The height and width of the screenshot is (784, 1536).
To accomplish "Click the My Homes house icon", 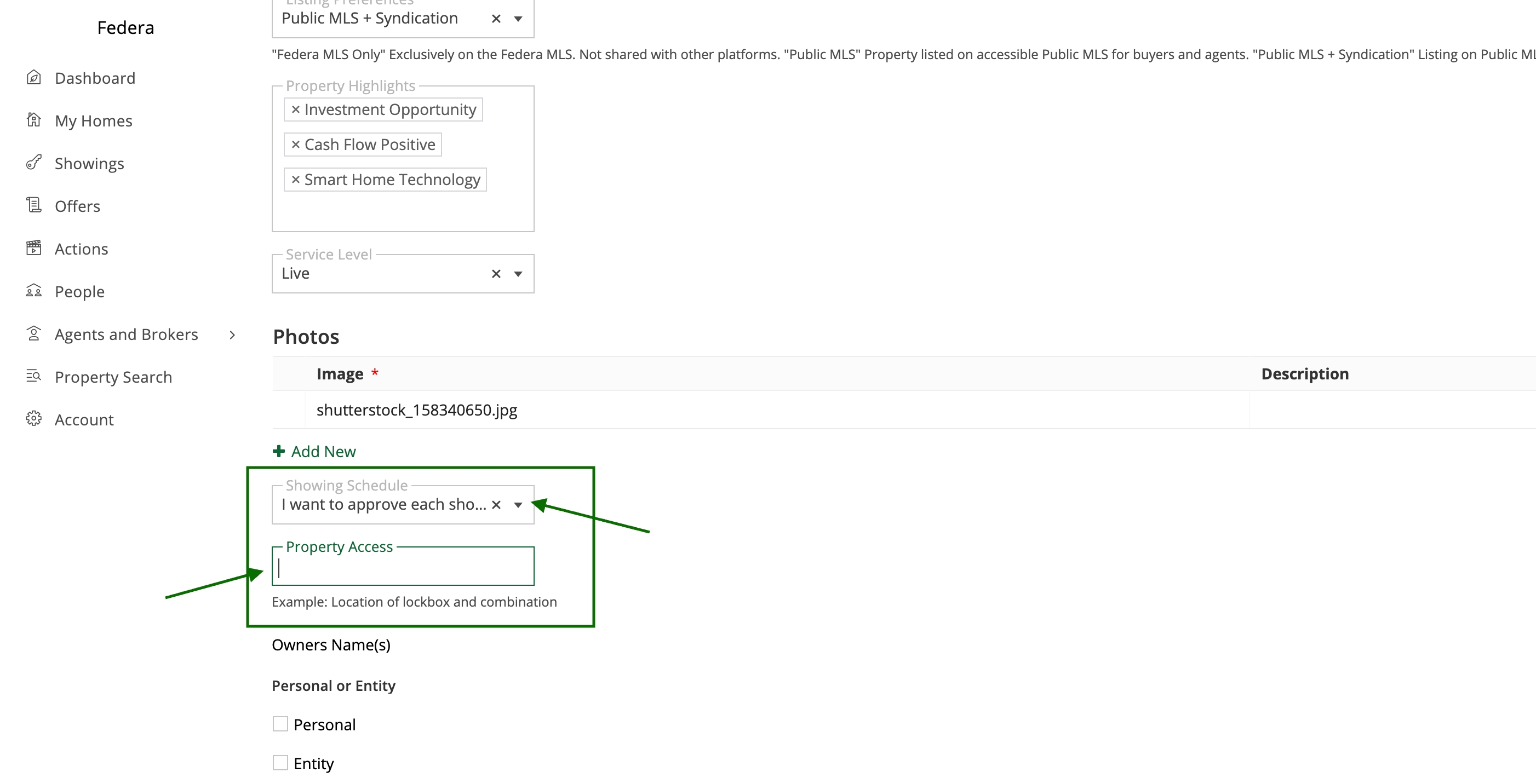I will [x=34, y=120].
